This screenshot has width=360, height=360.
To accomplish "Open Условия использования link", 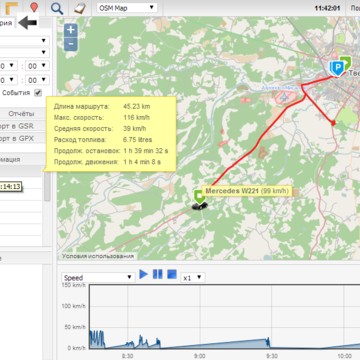I will pyautogui.click(x=98, y=256).
